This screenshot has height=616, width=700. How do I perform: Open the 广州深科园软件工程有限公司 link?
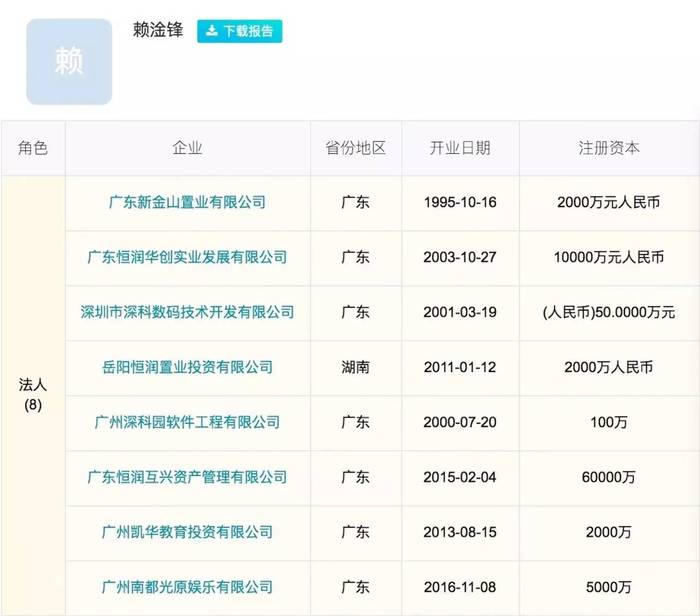click(x=188, y=422)
